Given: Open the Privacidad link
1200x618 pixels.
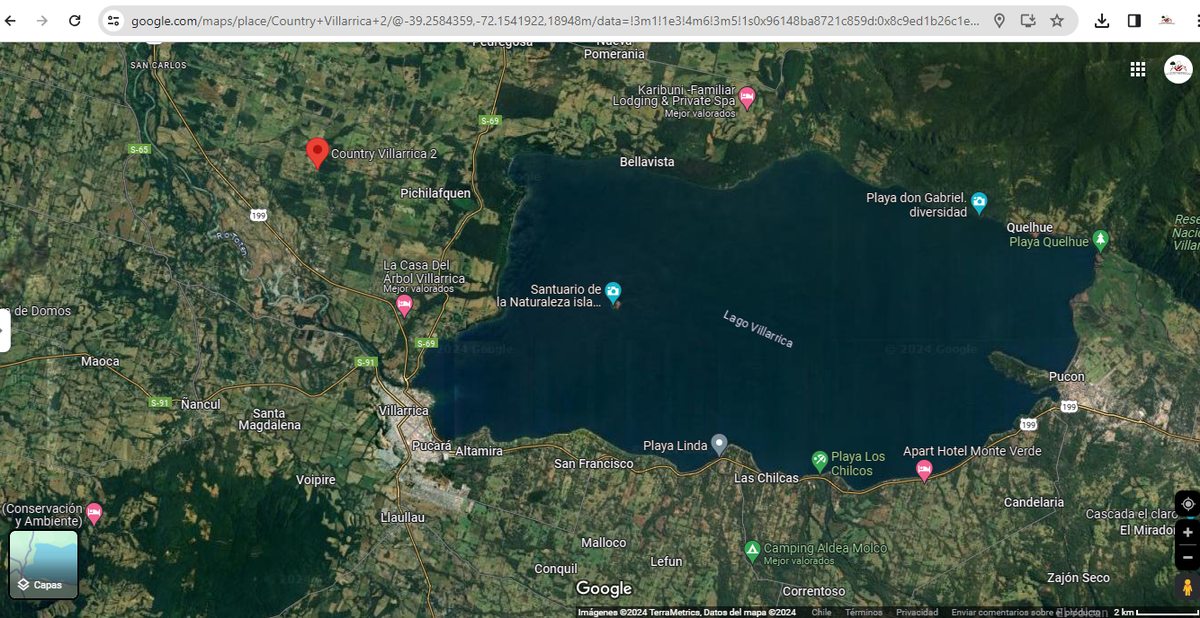Looking at the screenshot, I should click(916, 612).
